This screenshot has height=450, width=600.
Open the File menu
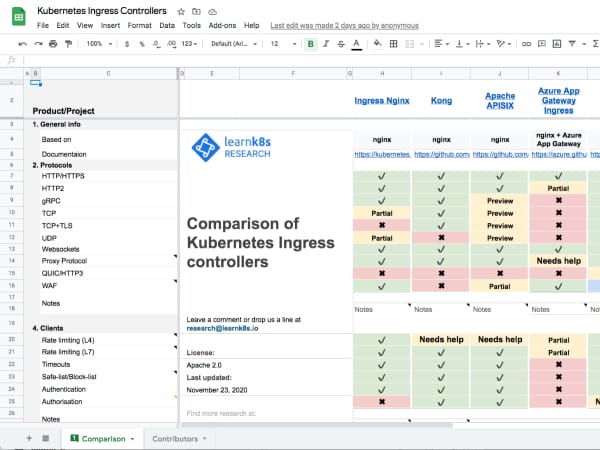[x=43, y=25]
